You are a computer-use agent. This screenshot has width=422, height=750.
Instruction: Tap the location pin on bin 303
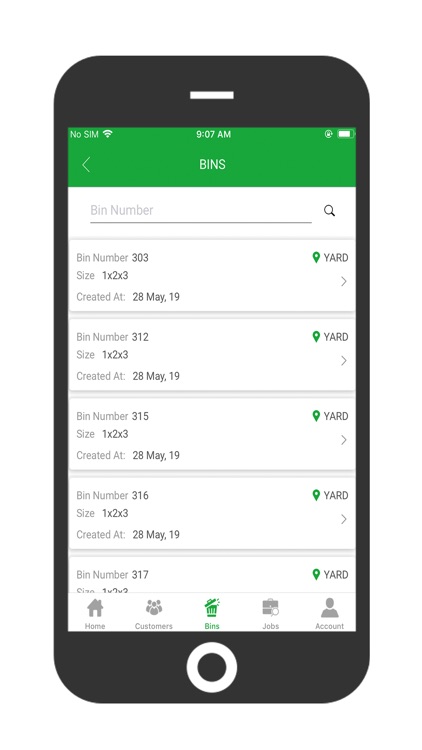point(316,257)
